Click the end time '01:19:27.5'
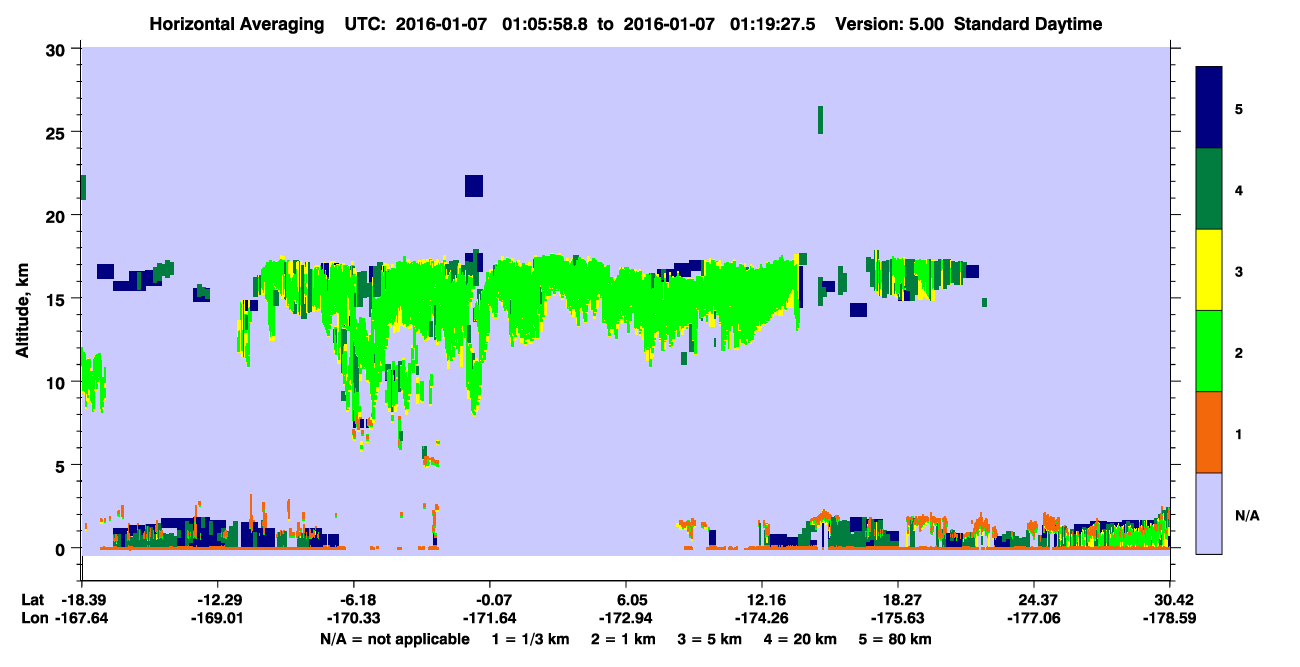Image resolution: width=1300 pixels, height=667 pixels. coord(772,24)
